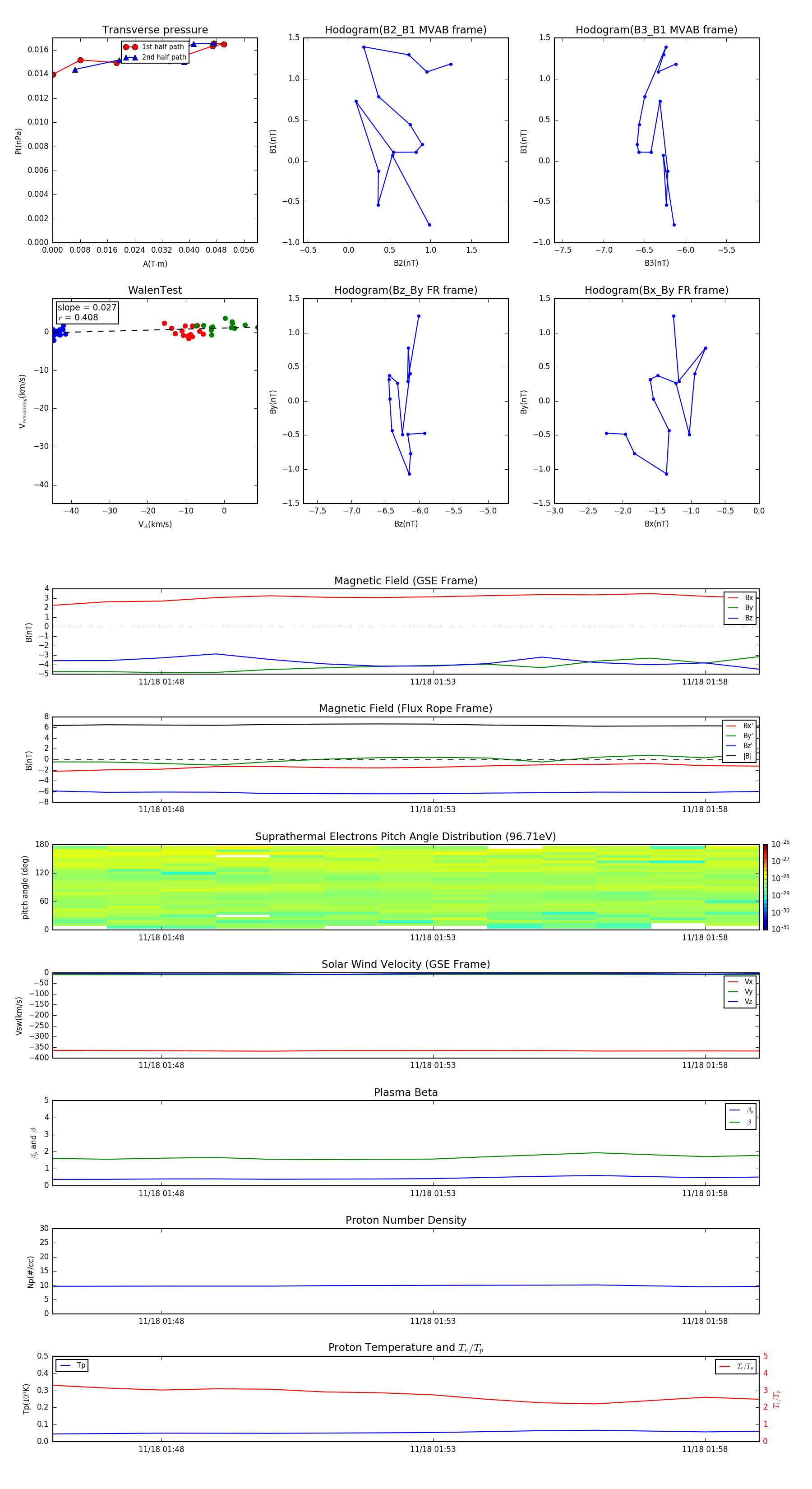This screenshot has height=1489, width=812.
Task: Click the '1st half path' legend entry
Action: click(x=154, y=47)
